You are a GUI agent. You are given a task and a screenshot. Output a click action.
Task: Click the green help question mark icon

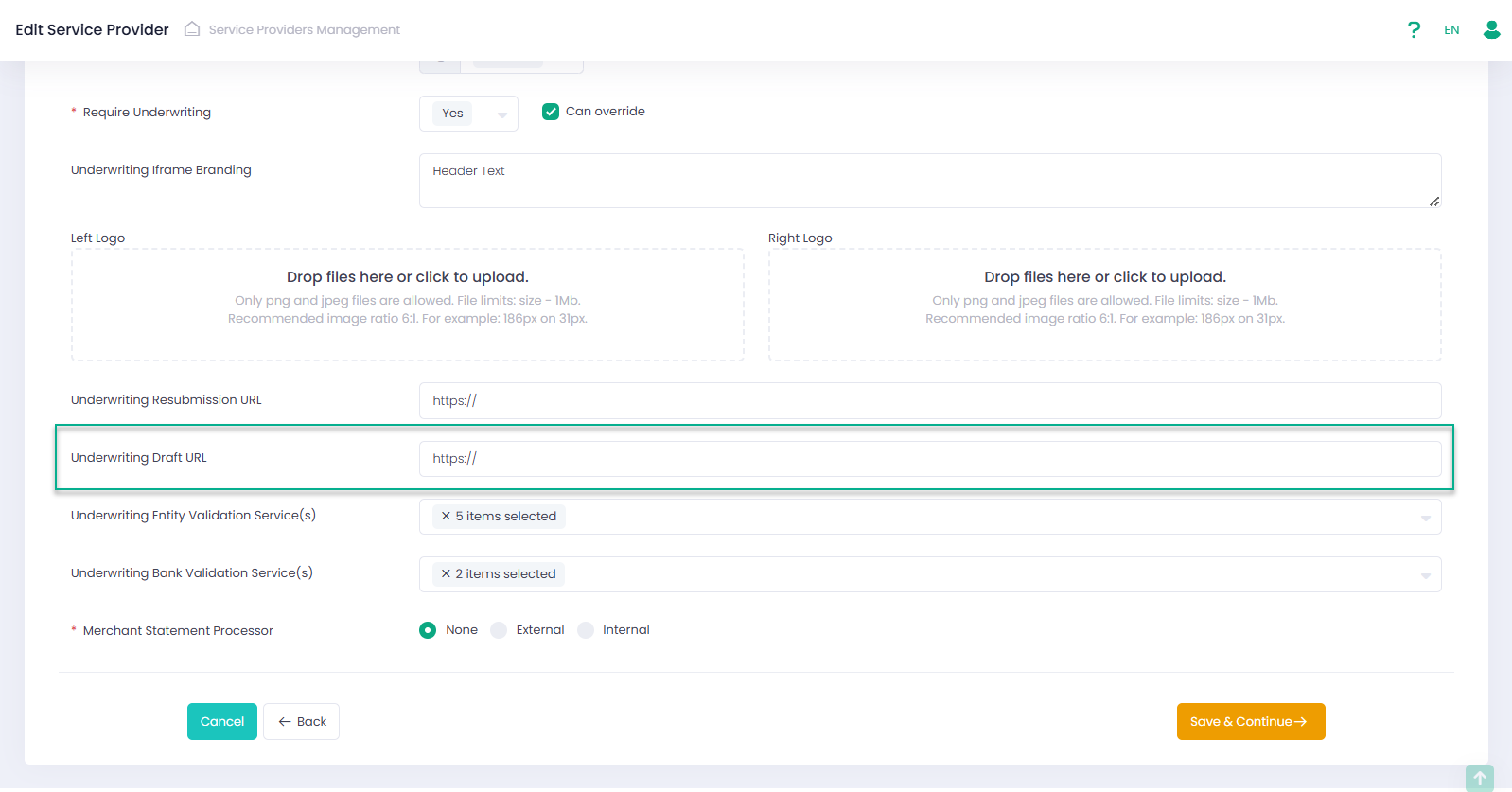pyautogui.click(x=1414, y=30)
